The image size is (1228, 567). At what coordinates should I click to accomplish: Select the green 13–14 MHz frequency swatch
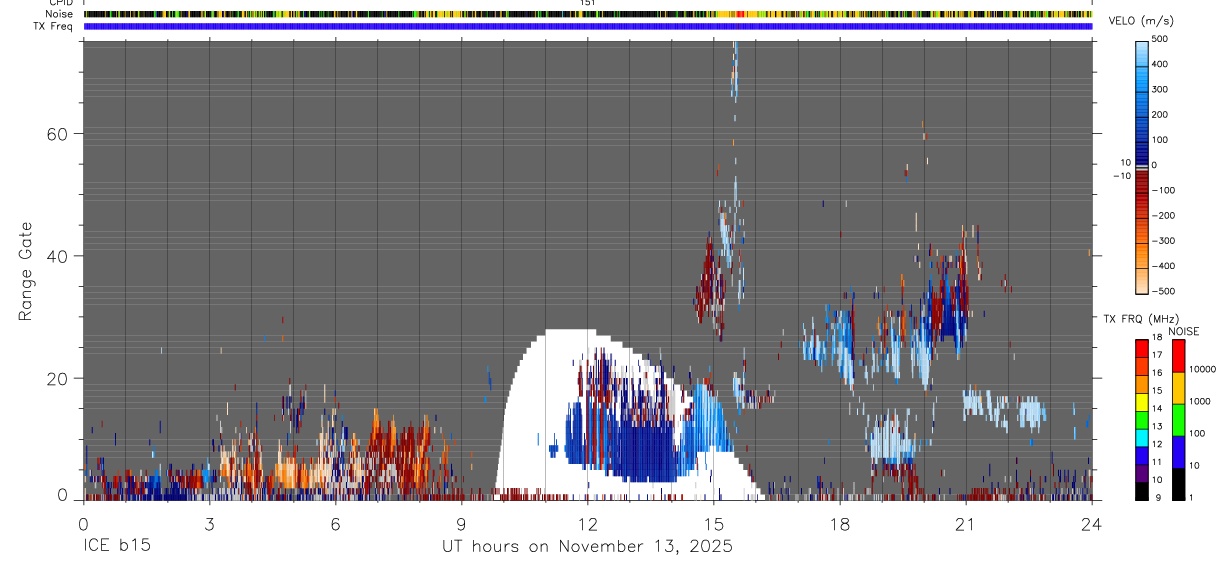[x=1141, y=420]
